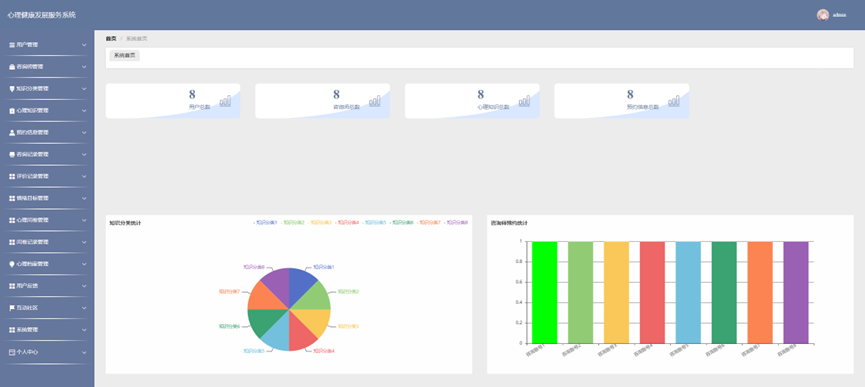Click the dark green 知识分类6 pie slice
865x387 pixels.
click(262, 321)
